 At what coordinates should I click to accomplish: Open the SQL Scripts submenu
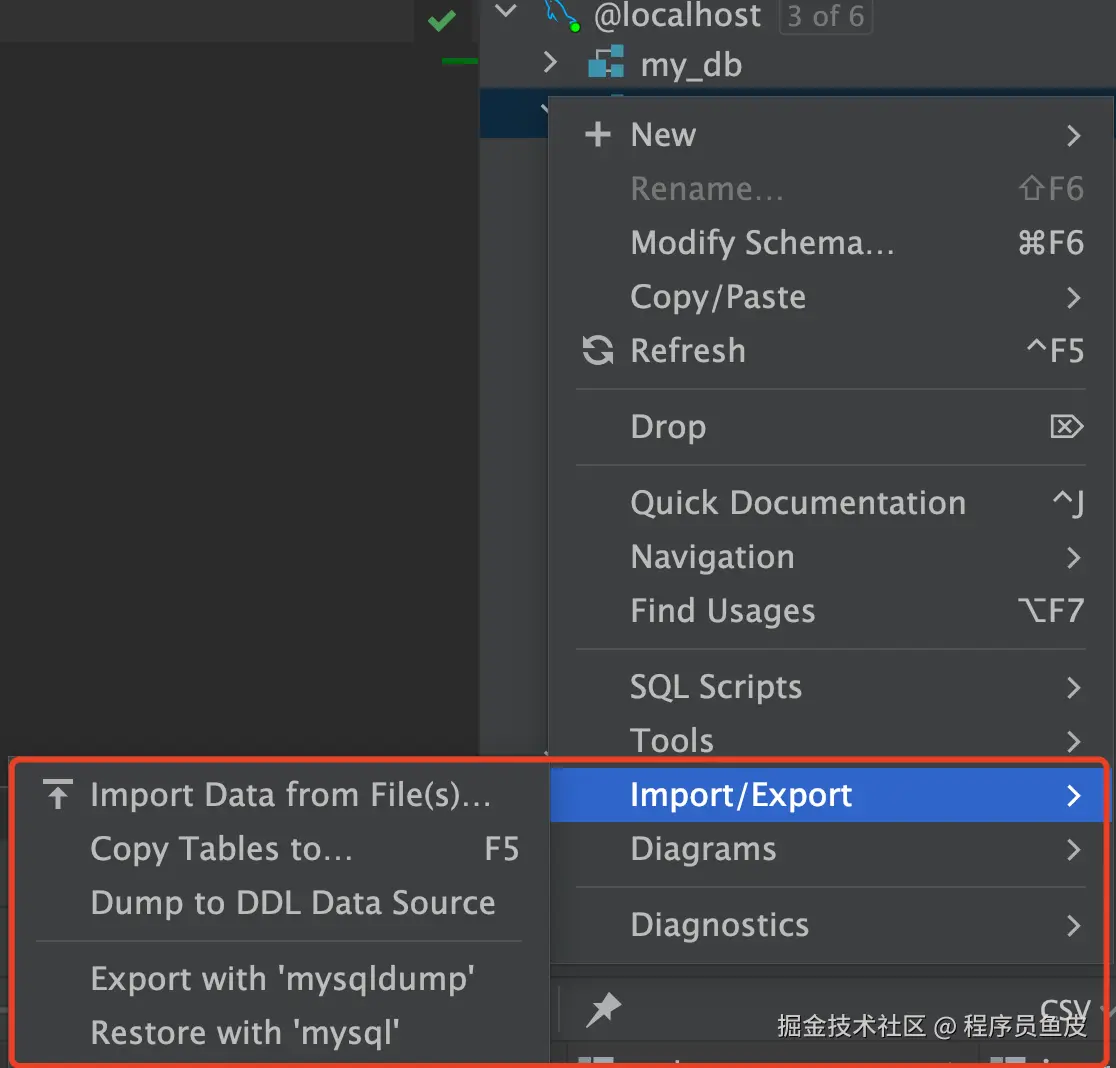pos(716,687)
